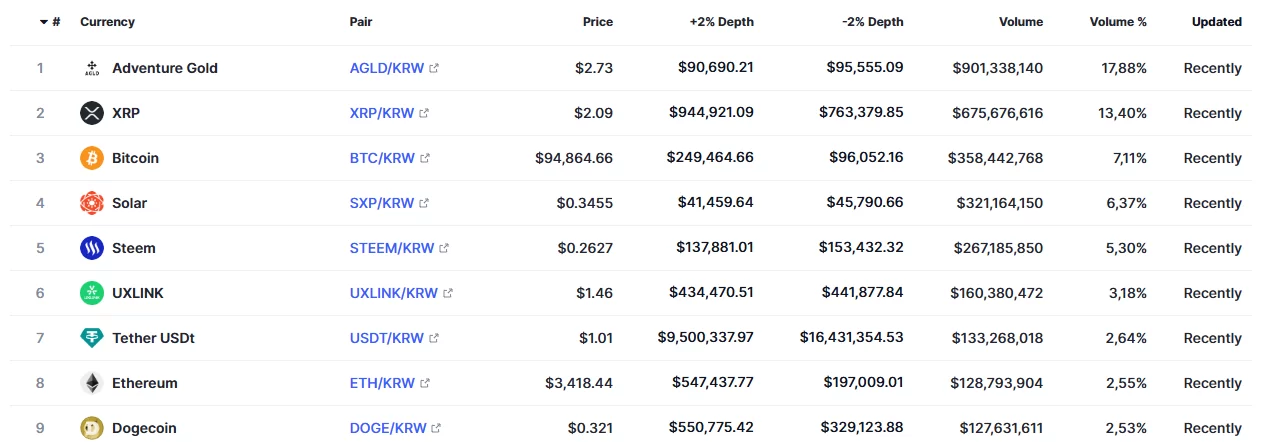This screenshot has width=1261, height=442.
Task: Click the Tether USDt logo
Action: coord(92,338)
